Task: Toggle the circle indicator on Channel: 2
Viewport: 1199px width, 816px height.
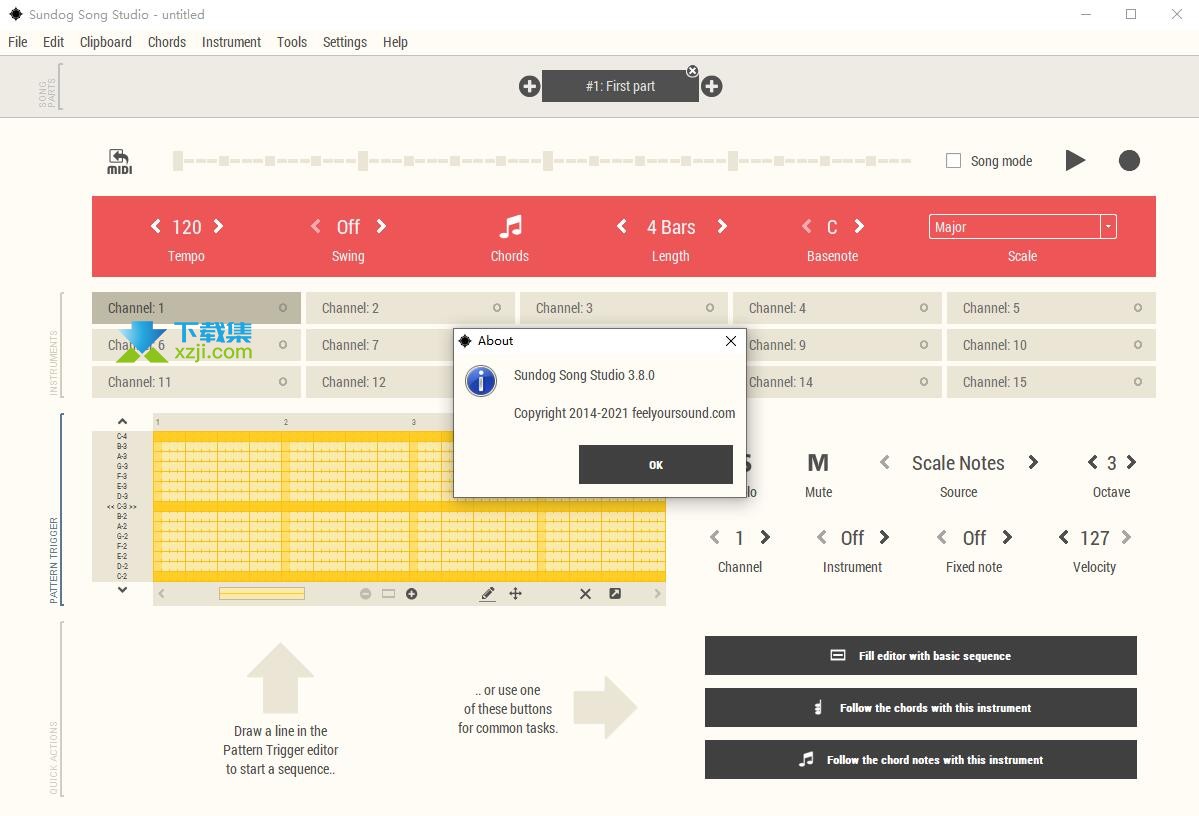Action: tap(497, 308)
